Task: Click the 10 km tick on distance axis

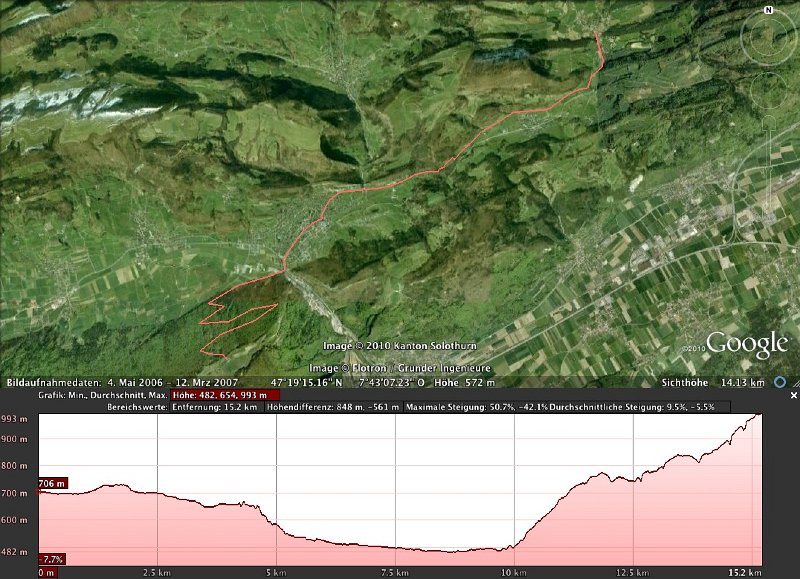Action: (513, 573)
